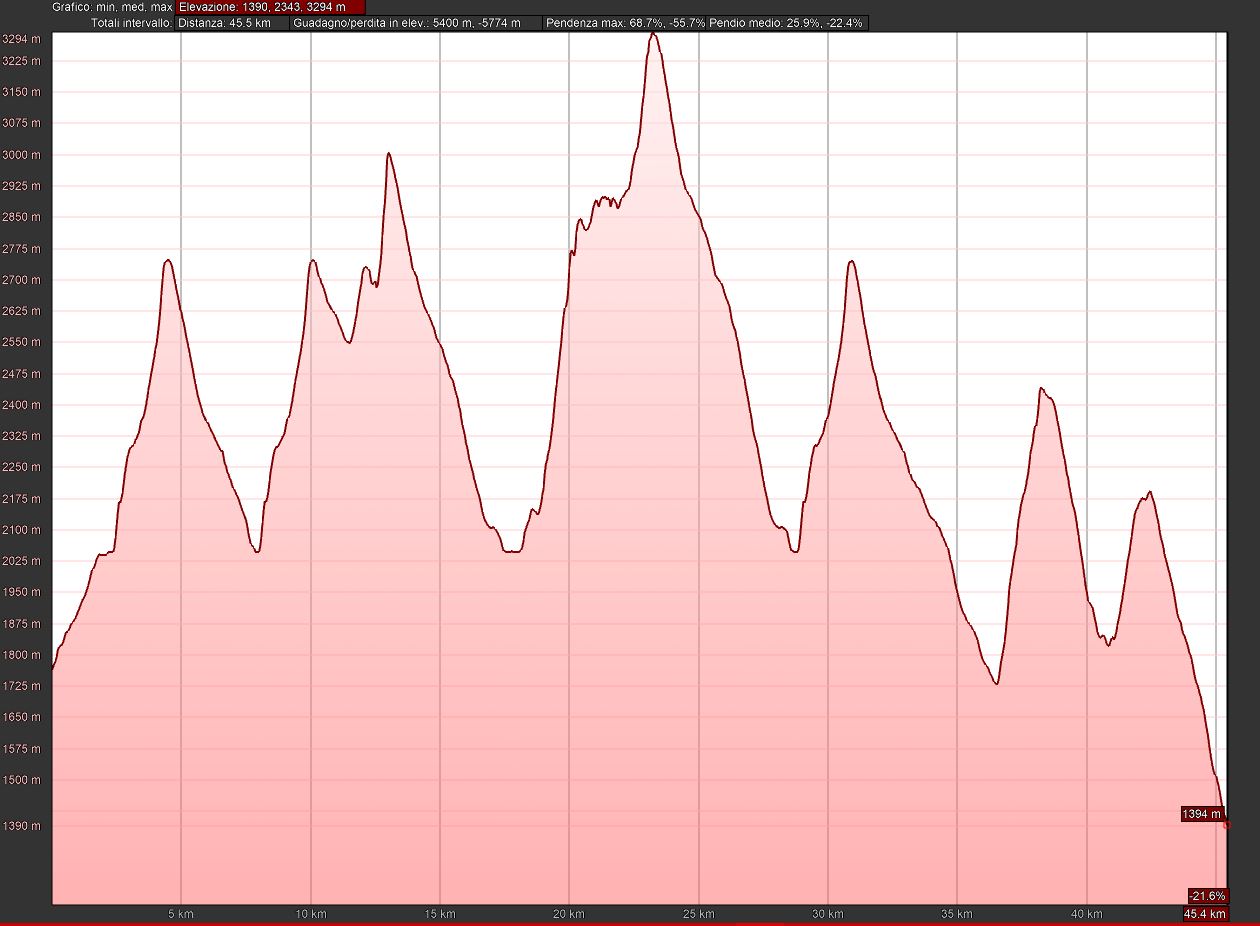Click the 40 km x-axis label
This screenshot has height=926, width=1260.
coord(1086,914)
